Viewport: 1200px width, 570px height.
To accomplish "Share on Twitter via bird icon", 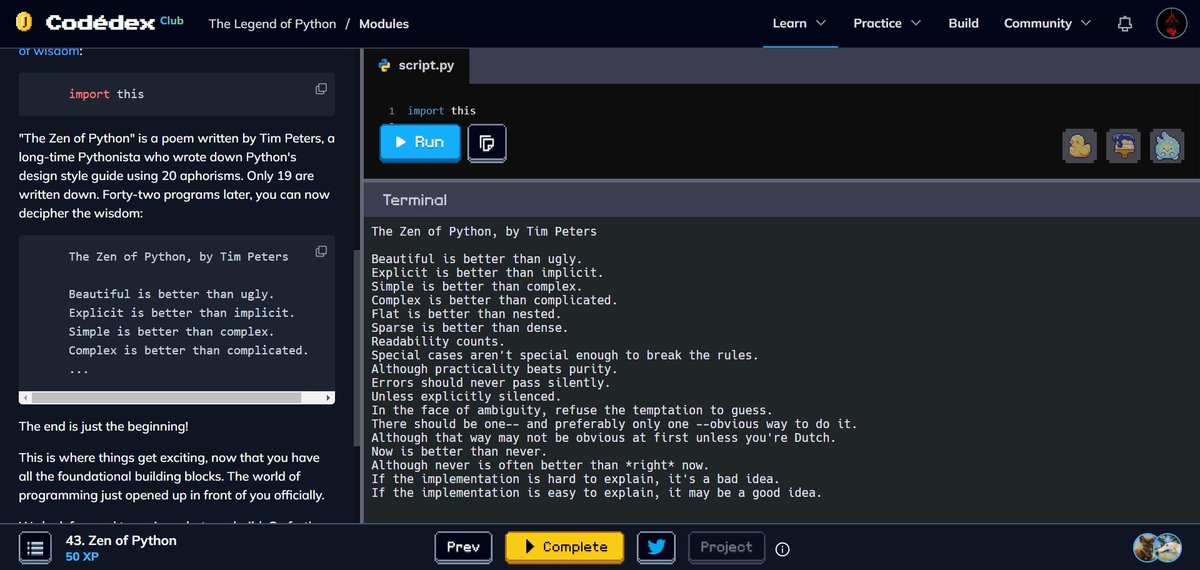I will click(x=656, y=547).
